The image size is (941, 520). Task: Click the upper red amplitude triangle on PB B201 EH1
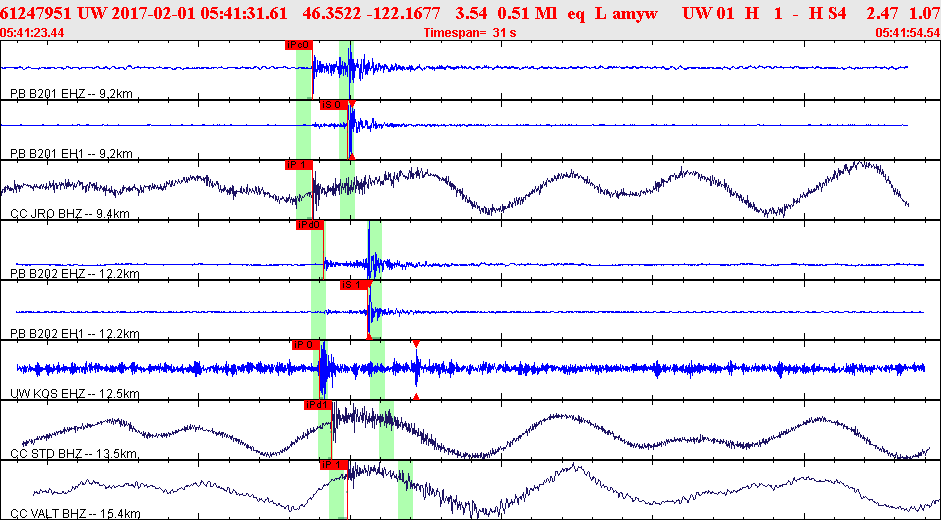[x=352, y=104]
